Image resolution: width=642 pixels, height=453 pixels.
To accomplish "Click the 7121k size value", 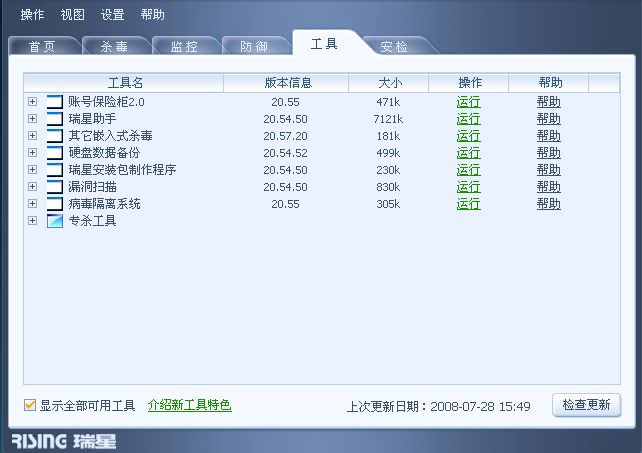I will [388, 119].
